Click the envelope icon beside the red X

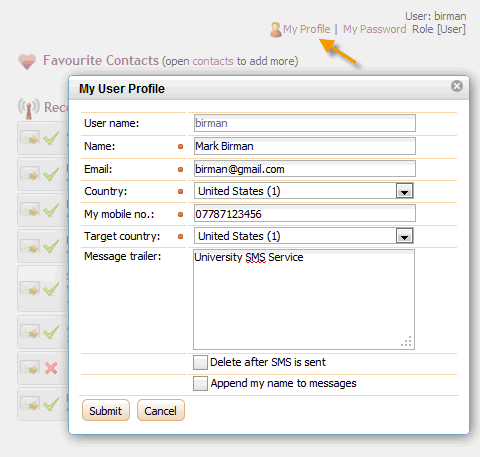(30, 368)
